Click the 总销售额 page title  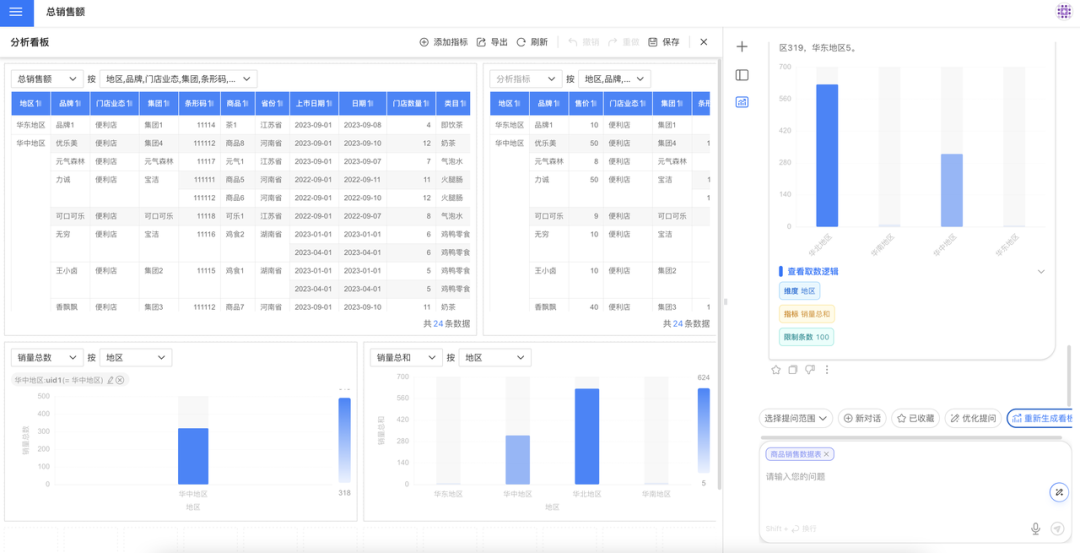(x=66, y=12)
